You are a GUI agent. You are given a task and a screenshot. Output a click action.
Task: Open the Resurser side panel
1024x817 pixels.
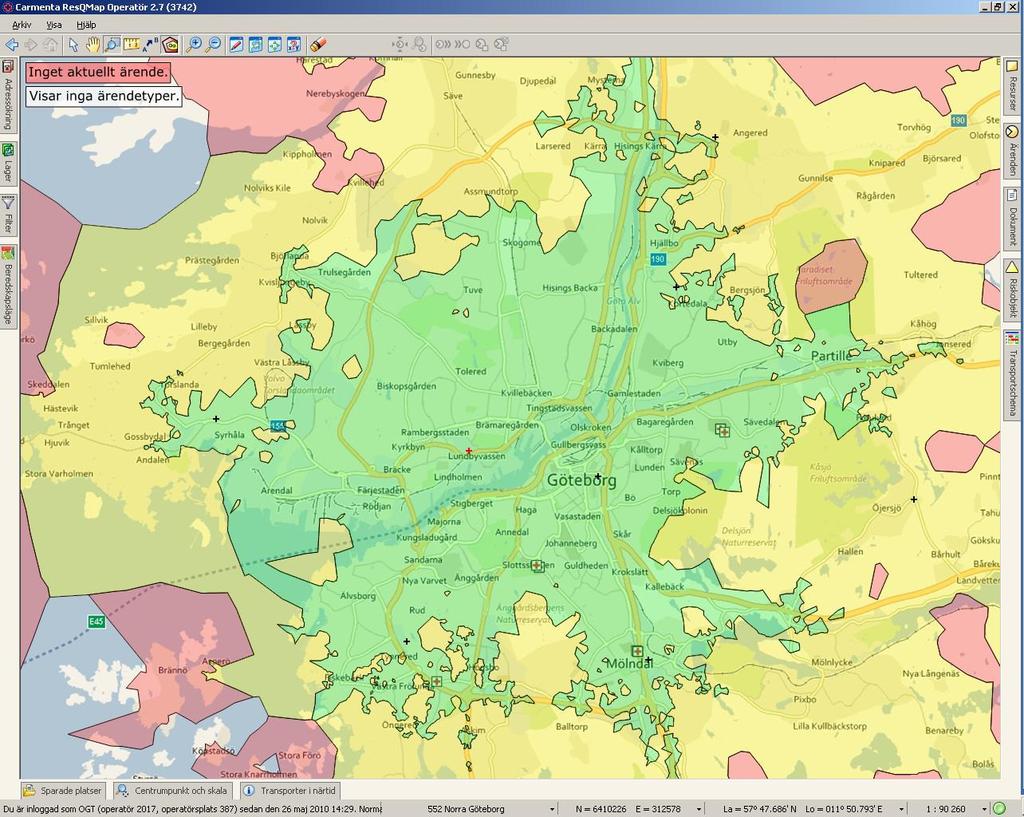[1012, 86]
